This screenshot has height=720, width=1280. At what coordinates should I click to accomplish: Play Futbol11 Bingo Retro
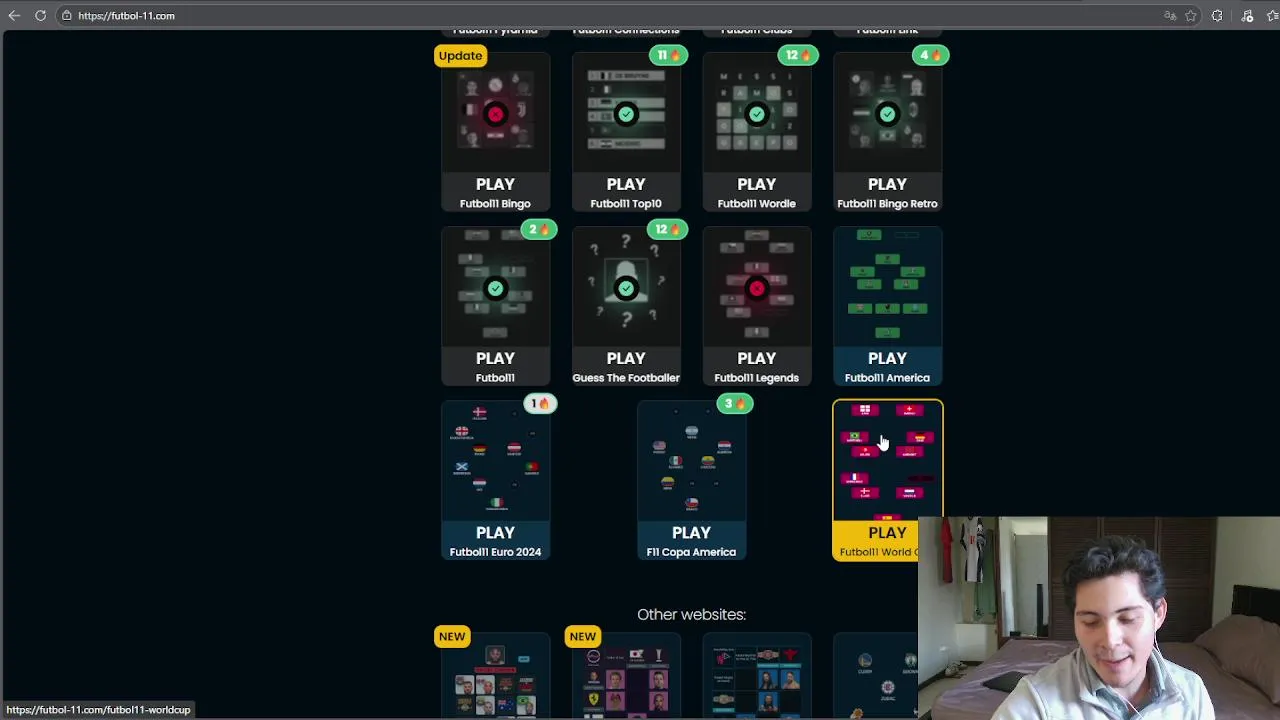pos(887,184)
